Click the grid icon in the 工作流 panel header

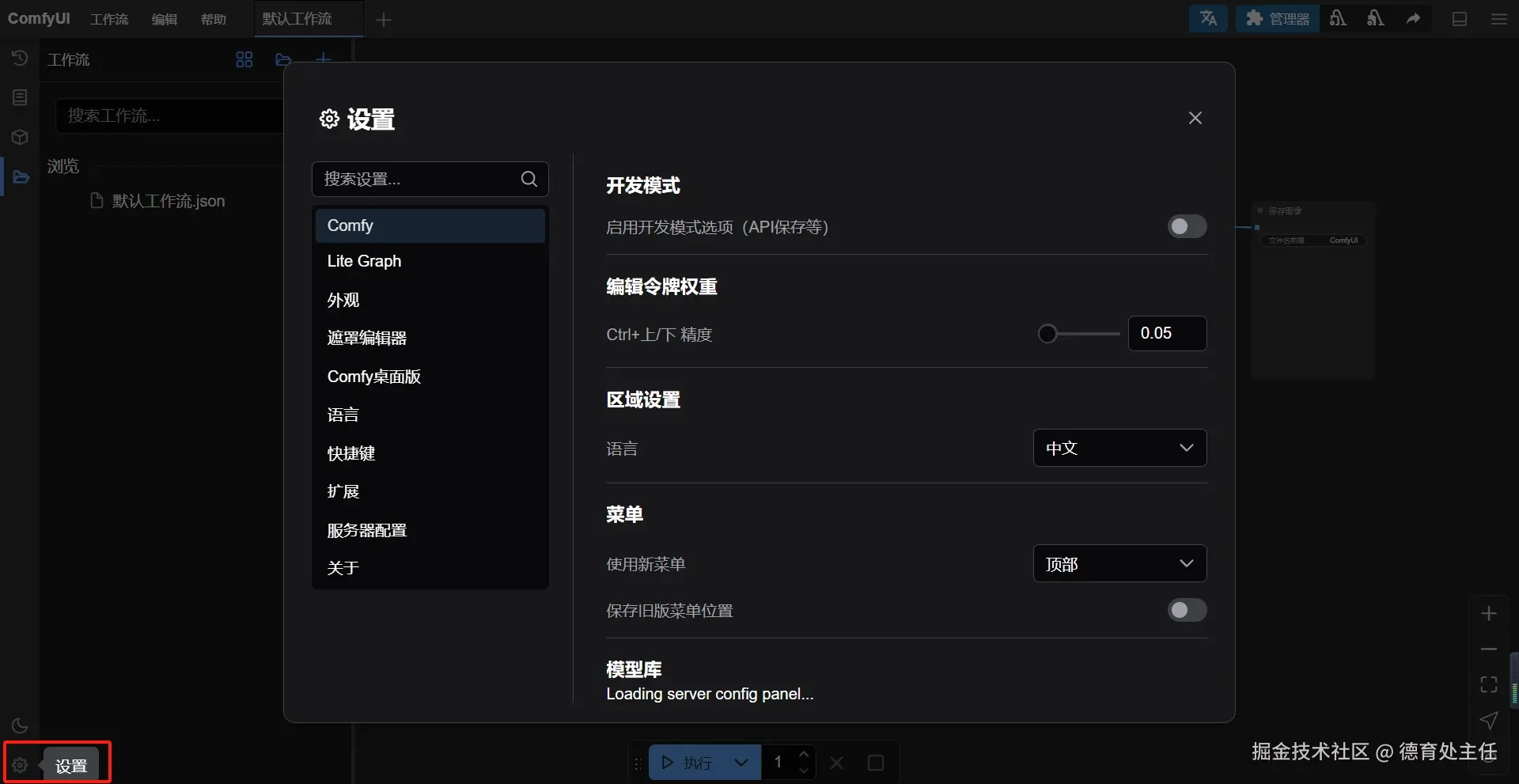pyautogui.click(x=244, y=59)
